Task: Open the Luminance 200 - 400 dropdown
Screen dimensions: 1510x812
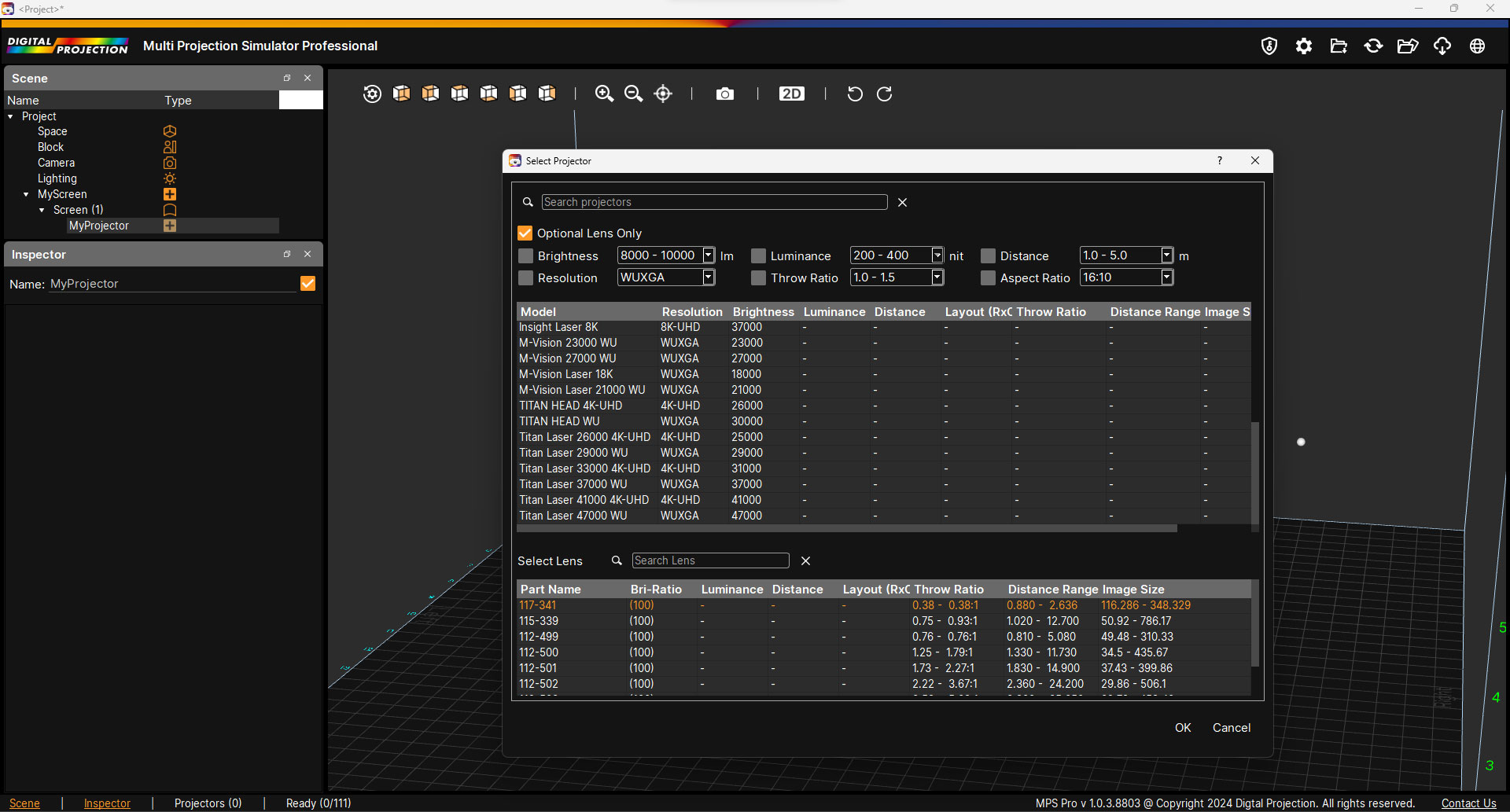Action: pyautogui.click(x=897, y=255)
